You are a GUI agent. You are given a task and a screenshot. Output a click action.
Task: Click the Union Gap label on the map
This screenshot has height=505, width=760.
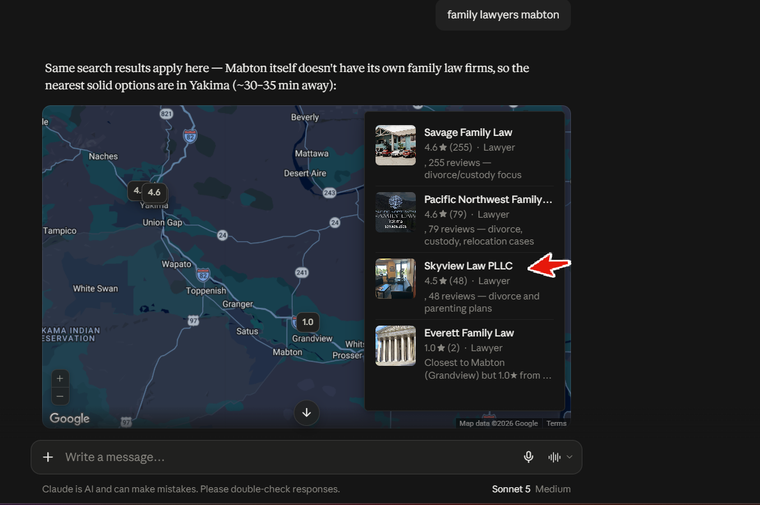point(162,222)
